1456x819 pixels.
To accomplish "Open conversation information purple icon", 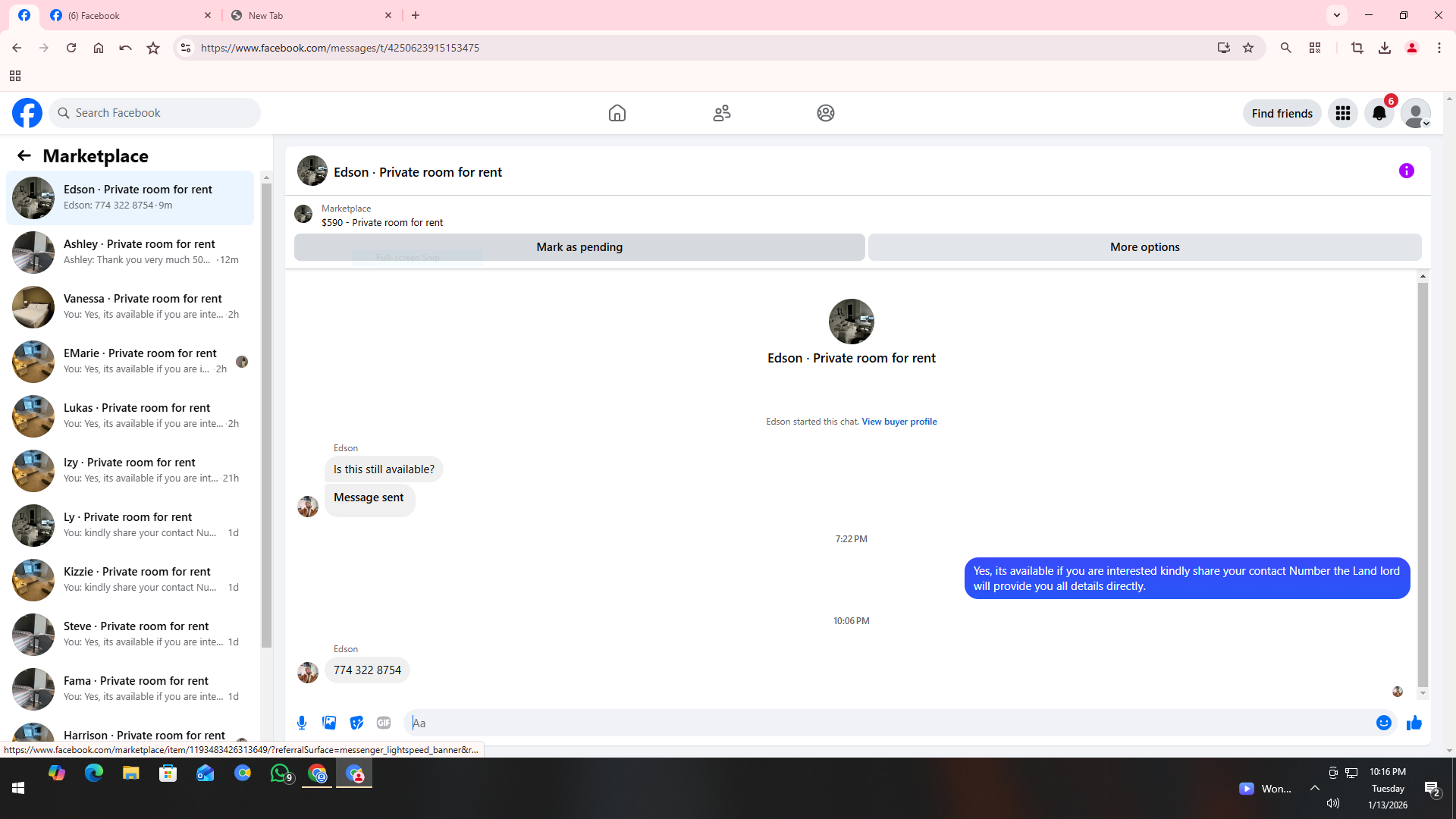I will 1406,171.
